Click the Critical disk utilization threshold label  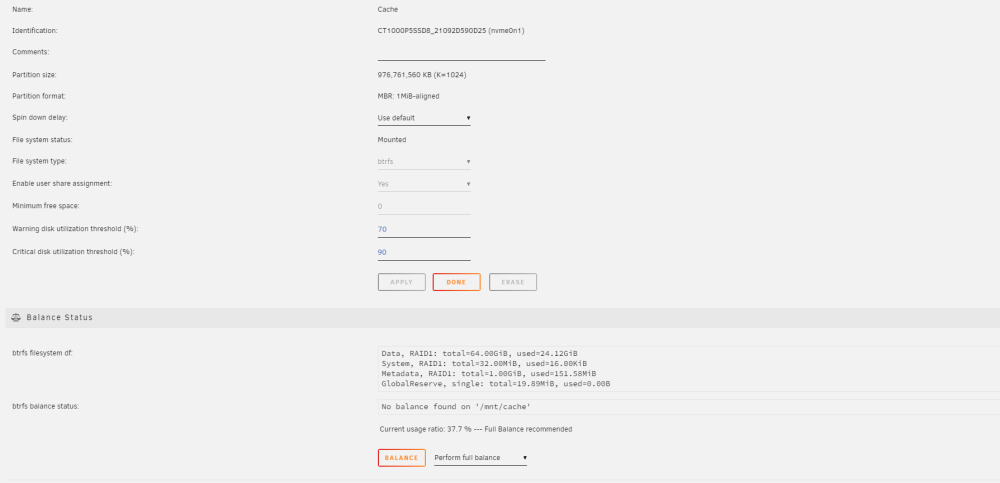pyautogui.click(x=73, y=251)
